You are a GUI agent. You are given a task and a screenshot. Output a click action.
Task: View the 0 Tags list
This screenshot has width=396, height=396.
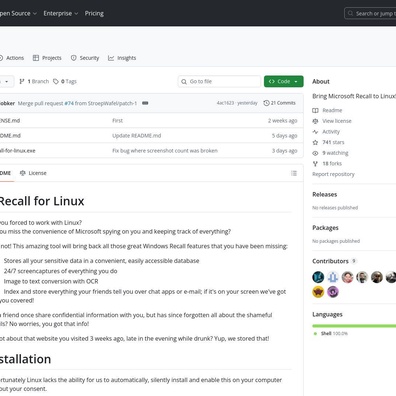(x=65, y=81)
